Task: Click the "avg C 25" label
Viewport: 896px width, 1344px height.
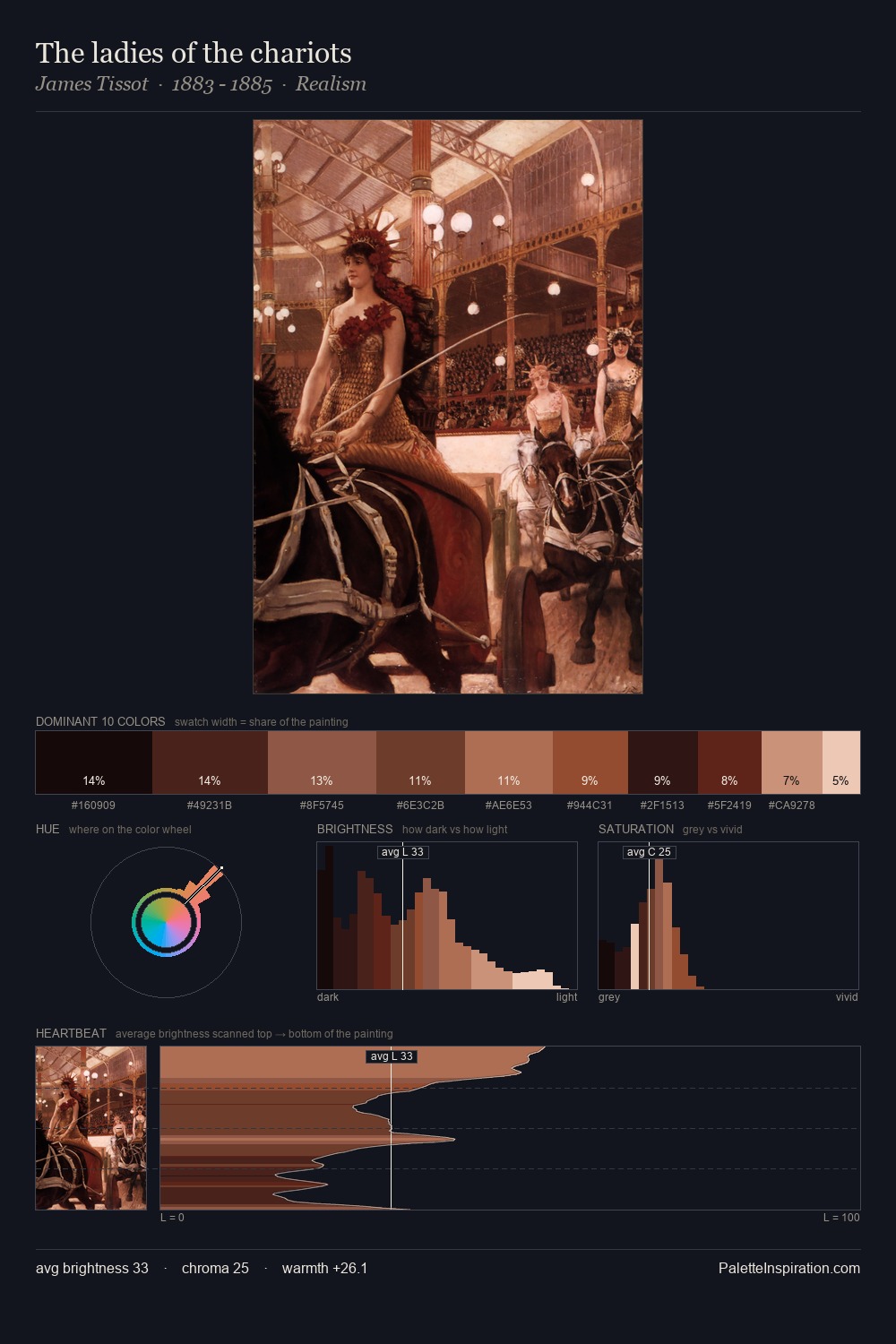Action: pyautogui.click(x=649, y=852)
